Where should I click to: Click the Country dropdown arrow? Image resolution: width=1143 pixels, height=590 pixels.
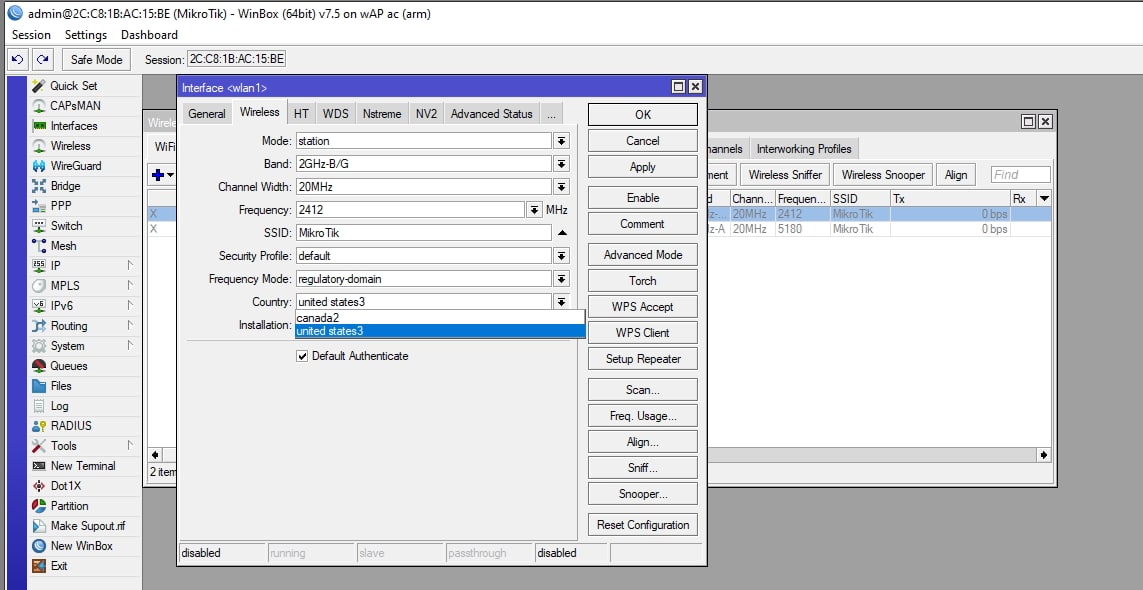coord(561,302)
